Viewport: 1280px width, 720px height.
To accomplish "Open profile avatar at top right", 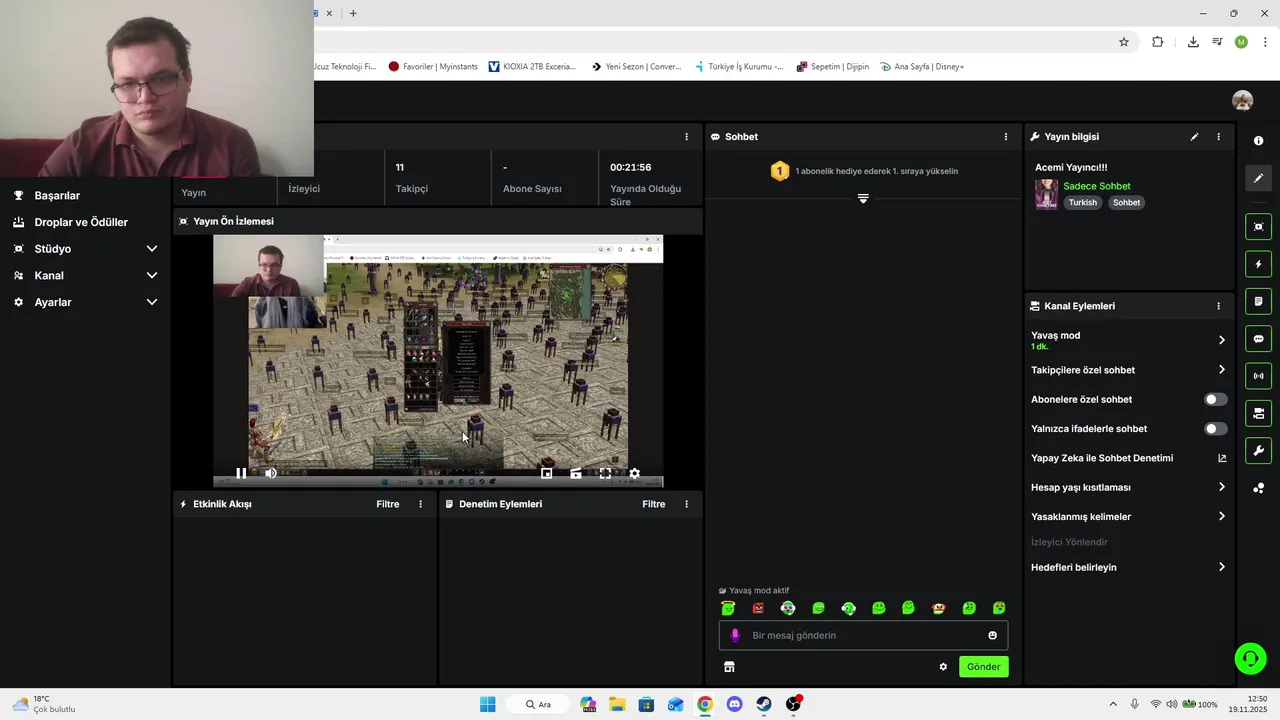I will [x=1242, y=101].
